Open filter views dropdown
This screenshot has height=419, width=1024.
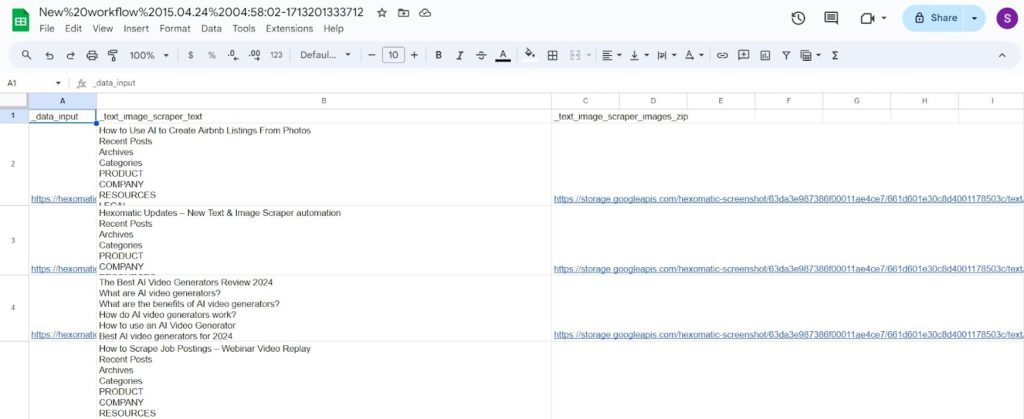click(x=810, y=55)
